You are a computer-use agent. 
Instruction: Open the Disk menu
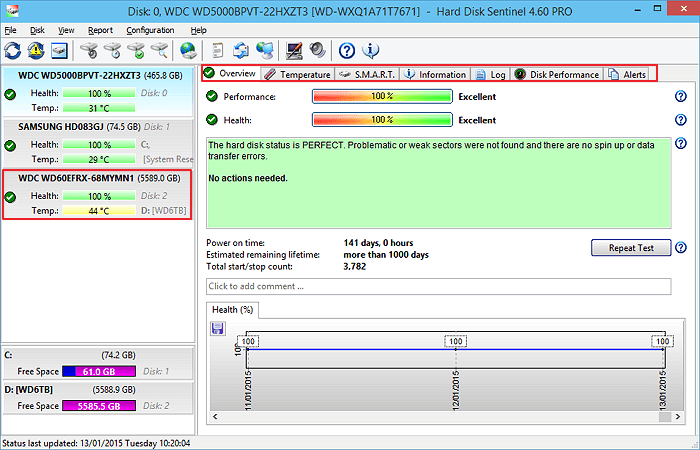tap(37, 31)
